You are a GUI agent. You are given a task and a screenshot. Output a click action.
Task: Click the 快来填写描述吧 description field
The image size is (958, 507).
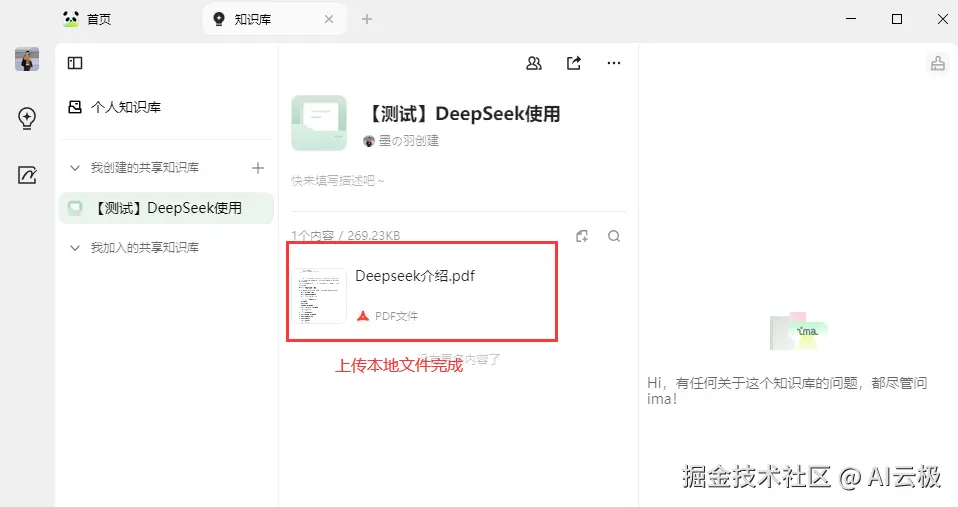[338, 181]
